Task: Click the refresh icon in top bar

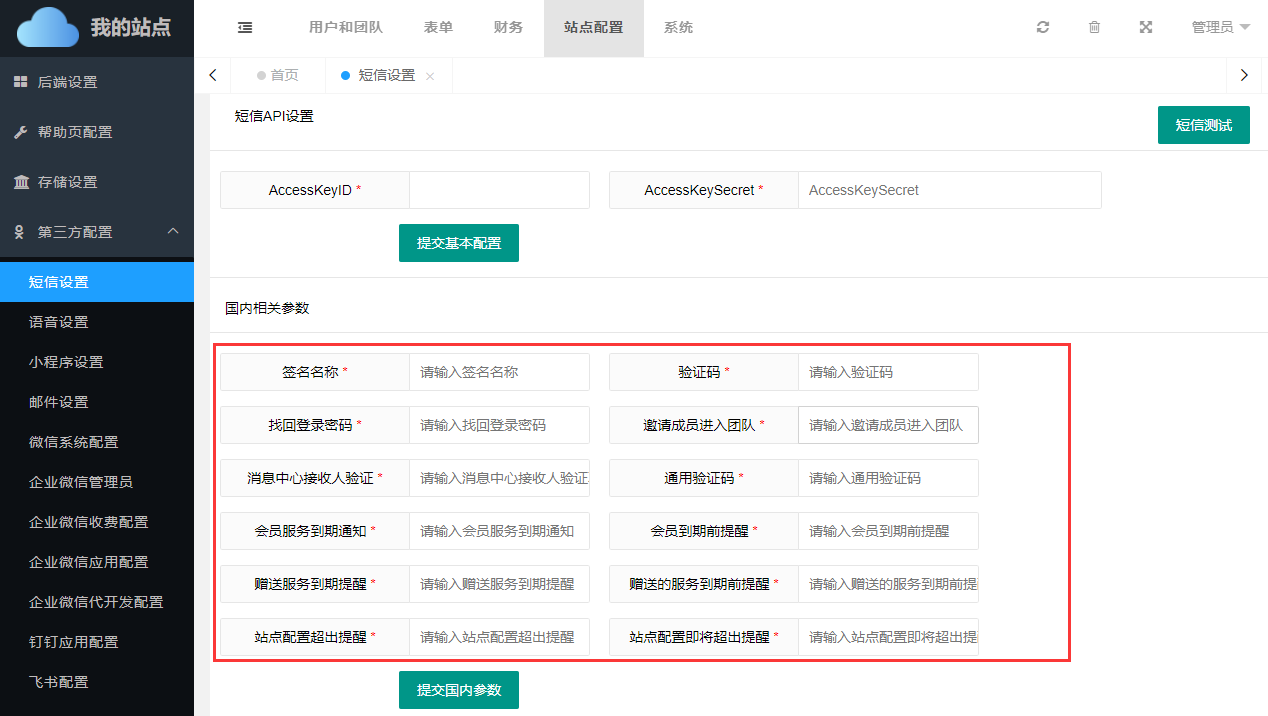Action: click(1043, 28)
